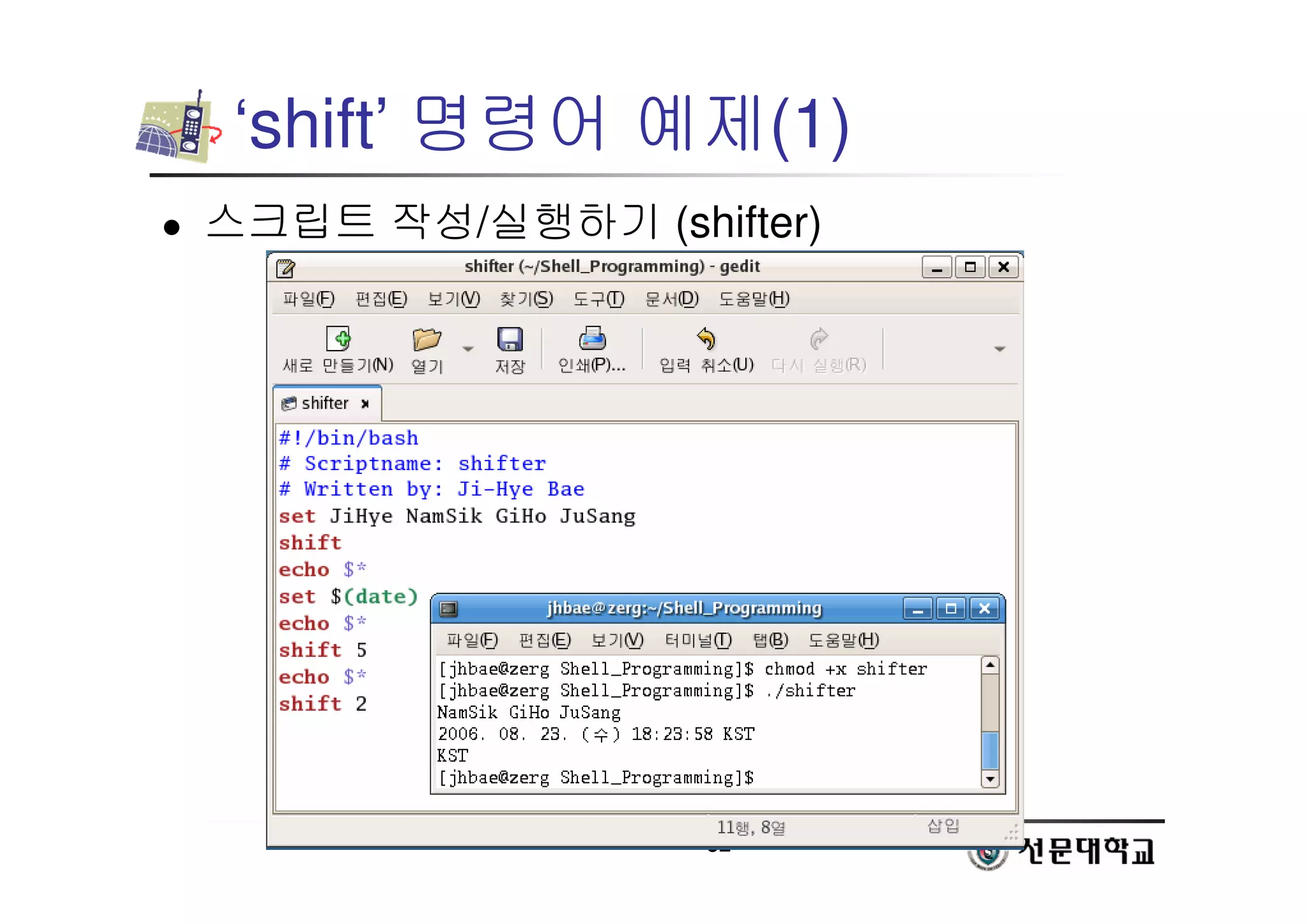
Task: Click the date output line in terminal
Action: coord(596,734)
